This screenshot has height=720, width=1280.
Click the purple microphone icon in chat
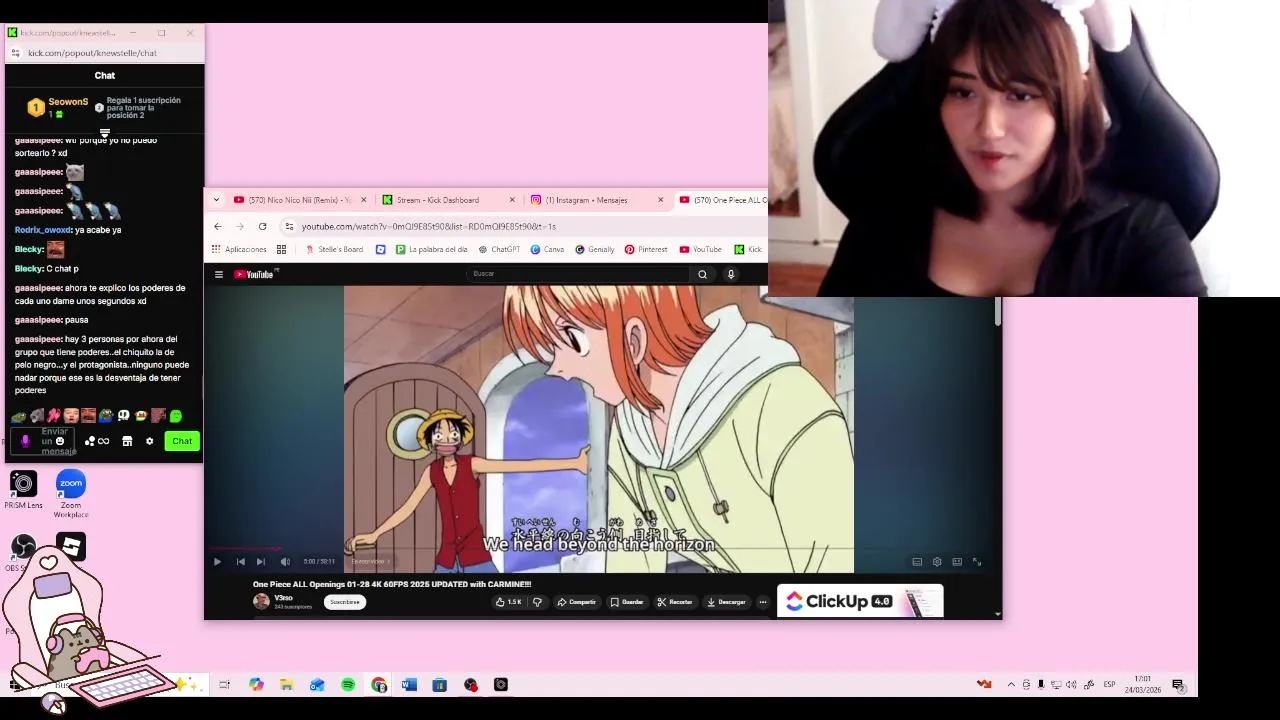point(25,441)
